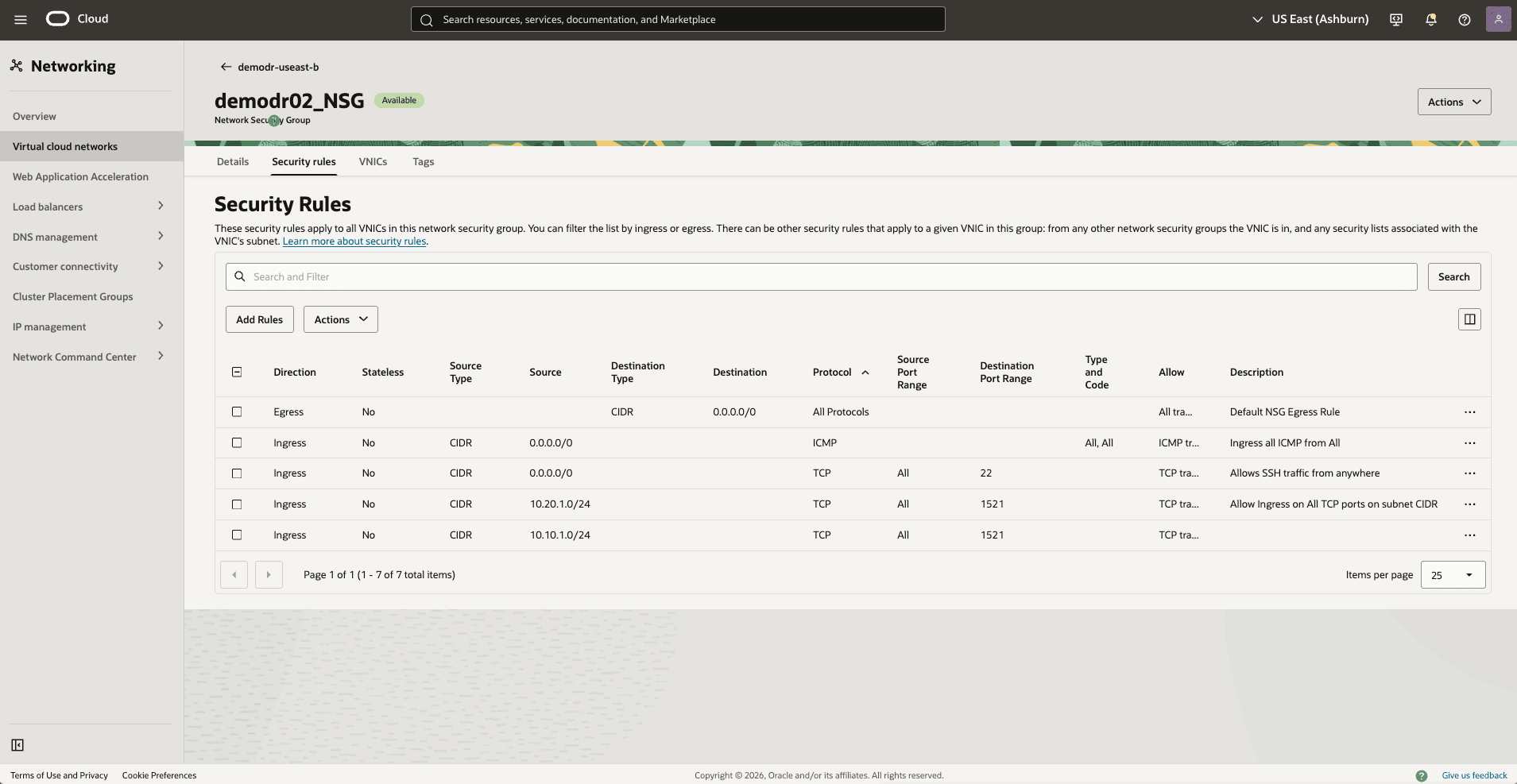1517x784 pixels.
Task: Click the Cloud Shell console icon
Action: [1396, 19]
